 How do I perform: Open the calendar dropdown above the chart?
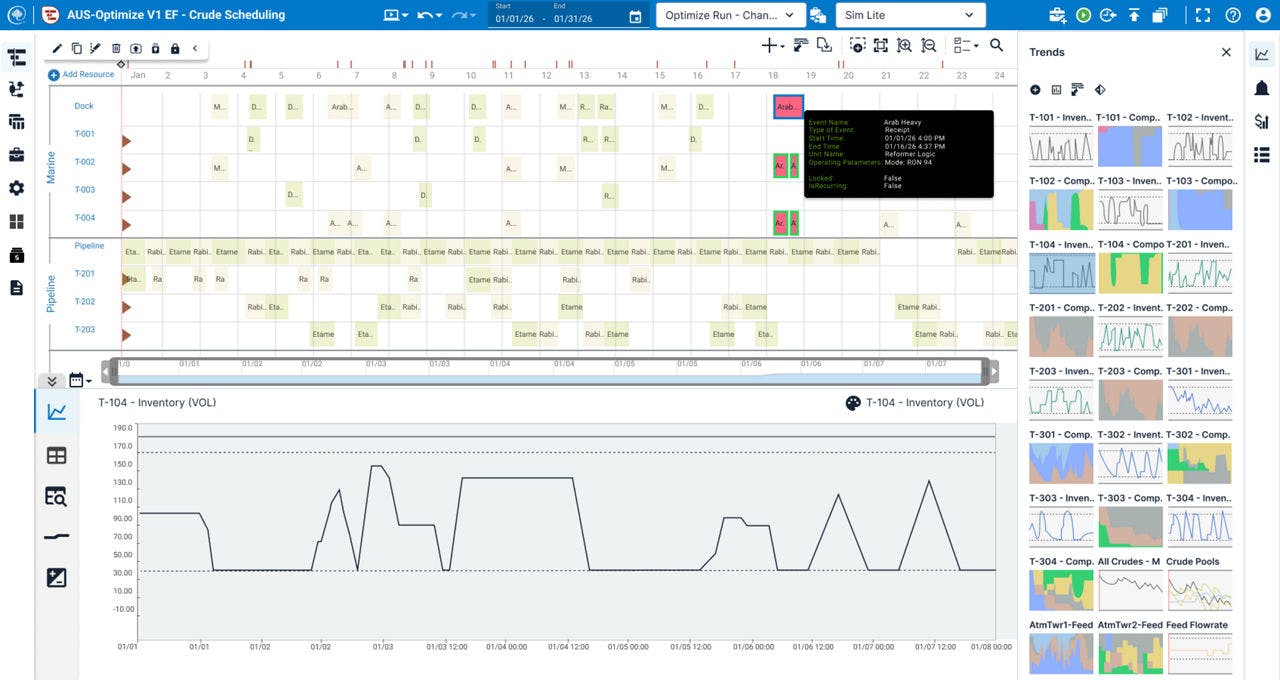(x=80, y=380)
